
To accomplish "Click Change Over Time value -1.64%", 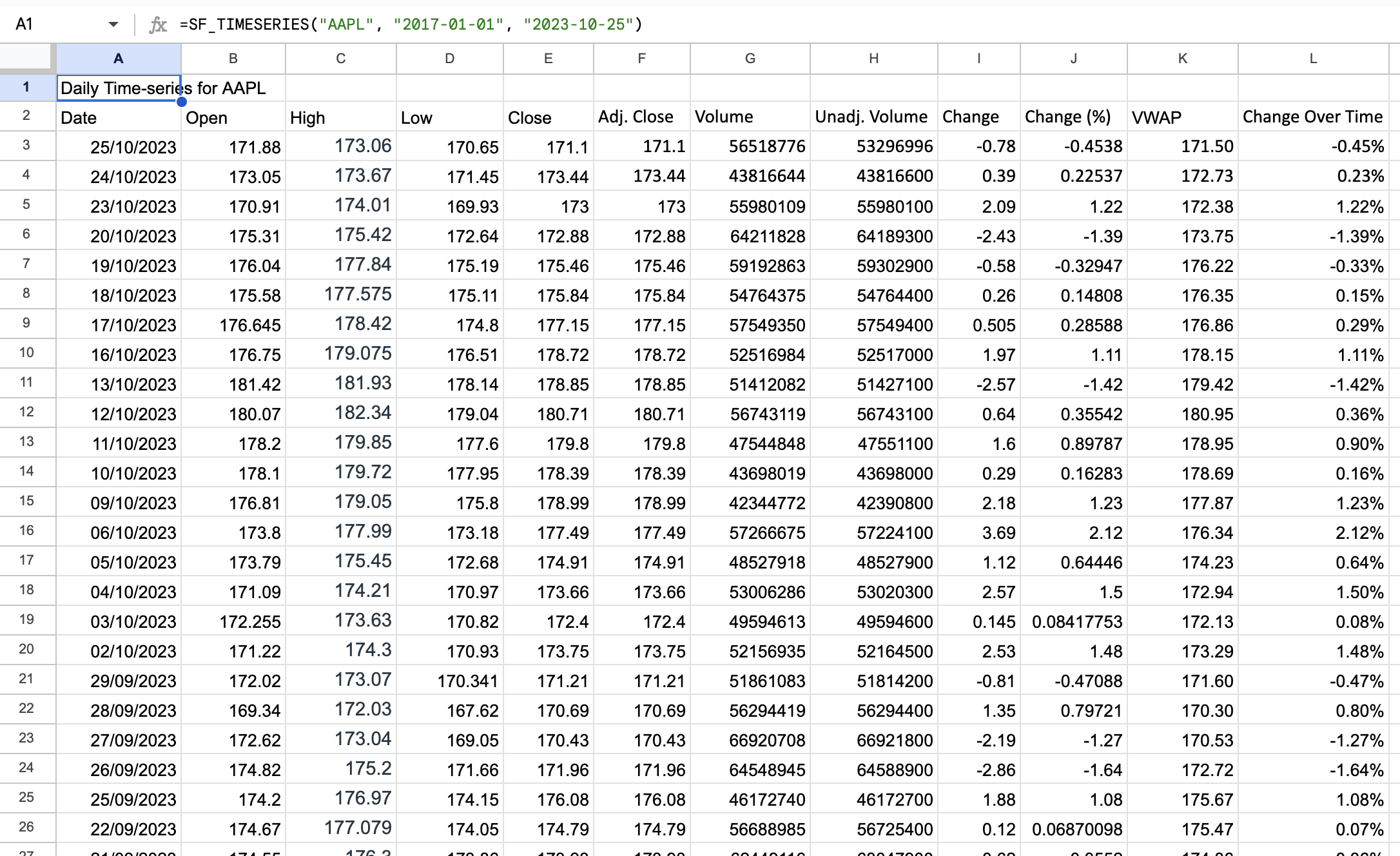I will pyautogui.click(x=1313, y=769).
